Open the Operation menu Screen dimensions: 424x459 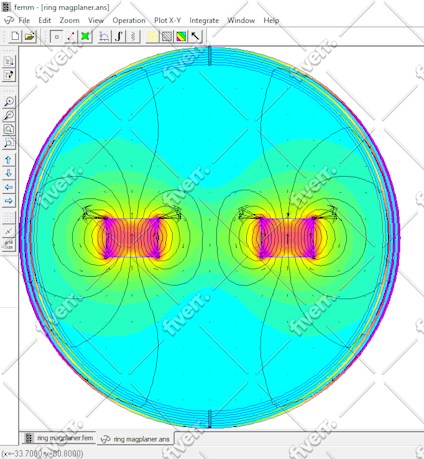(129, 20)
